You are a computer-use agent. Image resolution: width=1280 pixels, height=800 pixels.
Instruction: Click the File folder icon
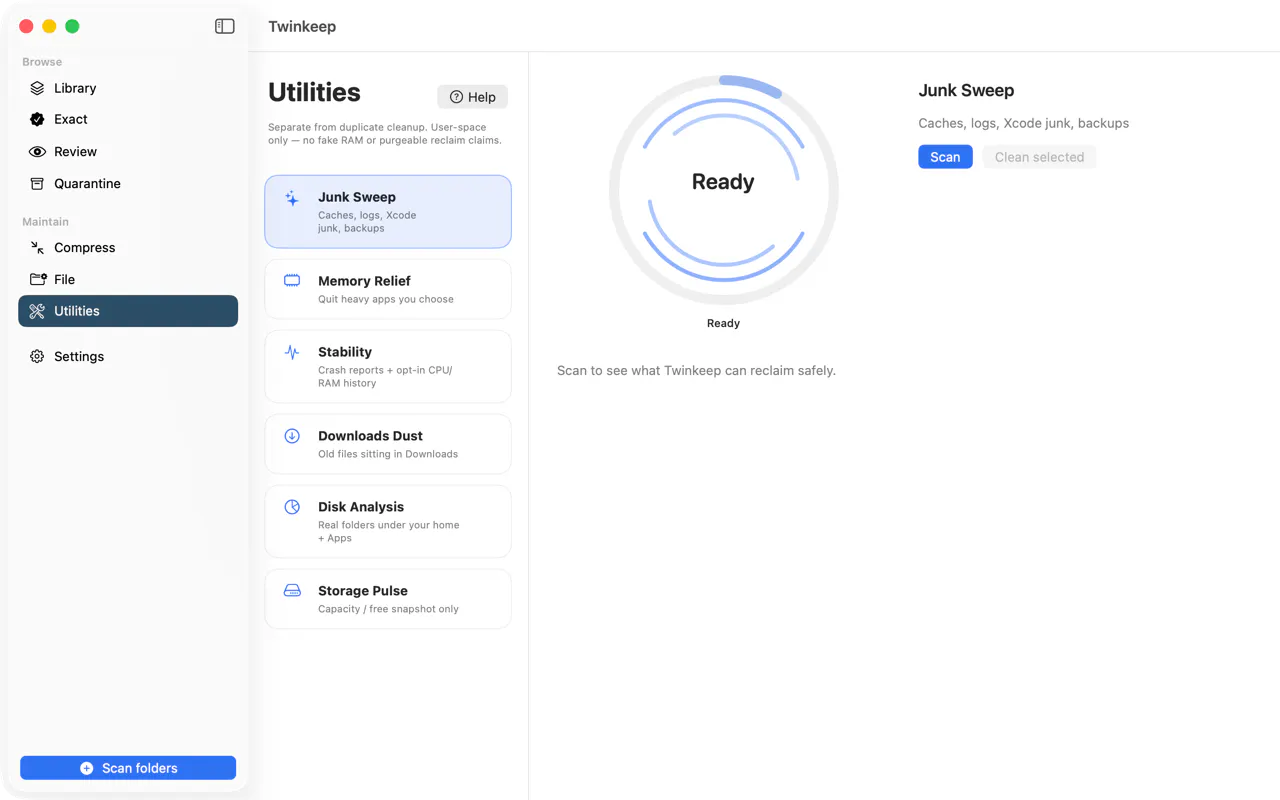pyautogui.click(x=37, y=279)
